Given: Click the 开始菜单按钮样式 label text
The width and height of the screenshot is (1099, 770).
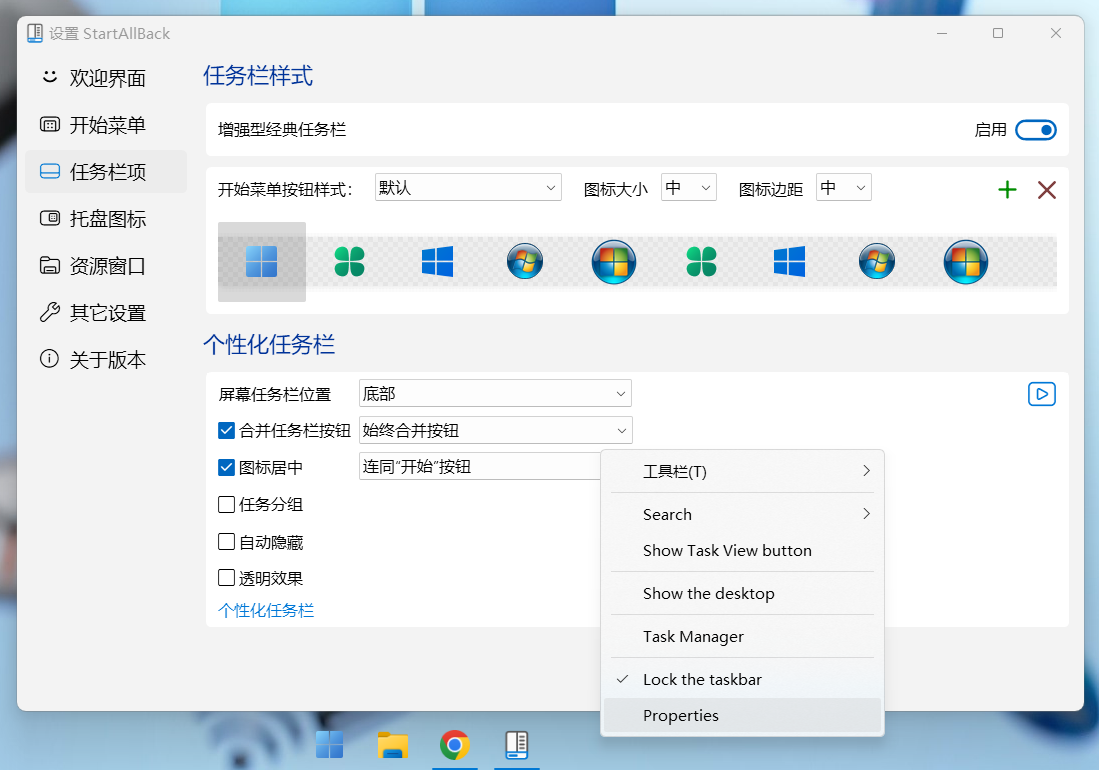Looking at the screenshot, I should coord(285,189).
